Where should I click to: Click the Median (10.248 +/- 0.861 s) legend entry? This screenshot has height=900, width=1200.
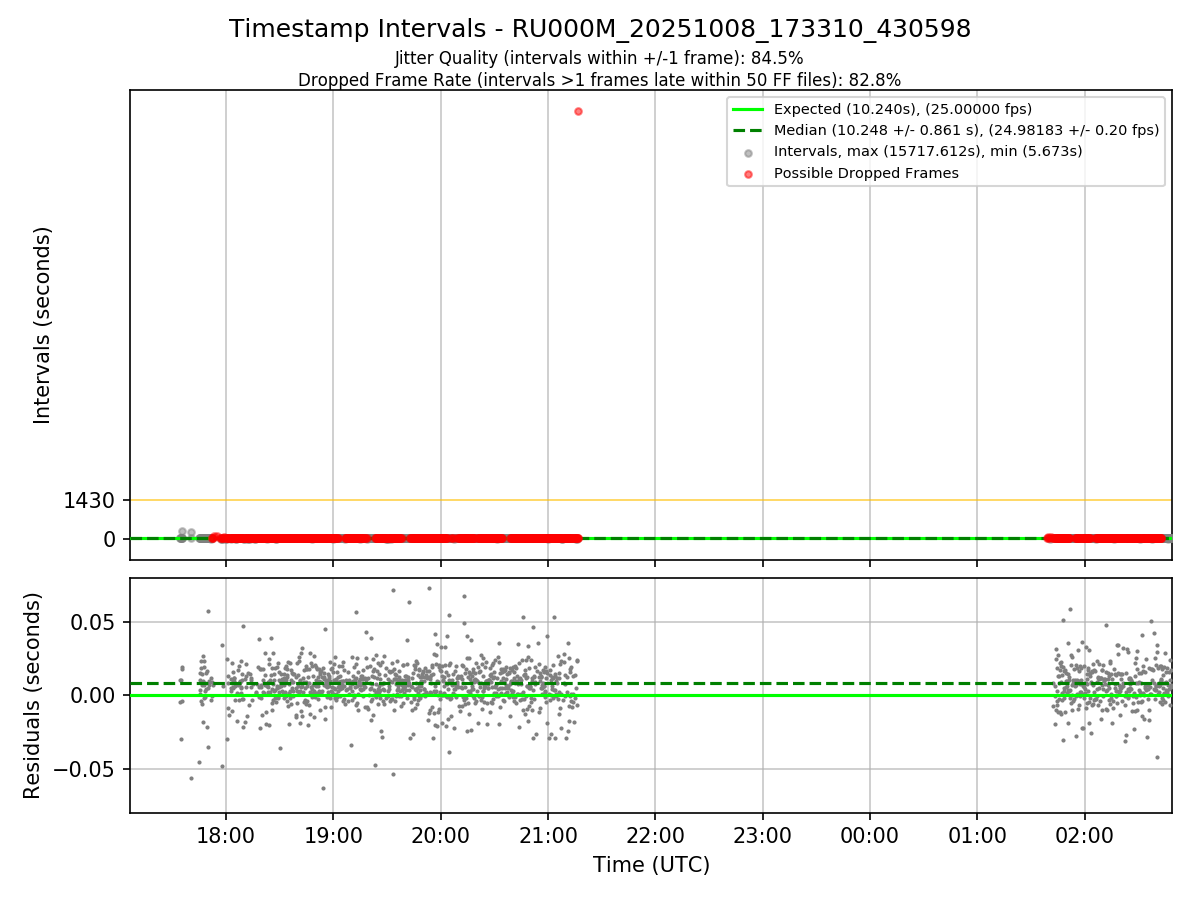(966, 130)
